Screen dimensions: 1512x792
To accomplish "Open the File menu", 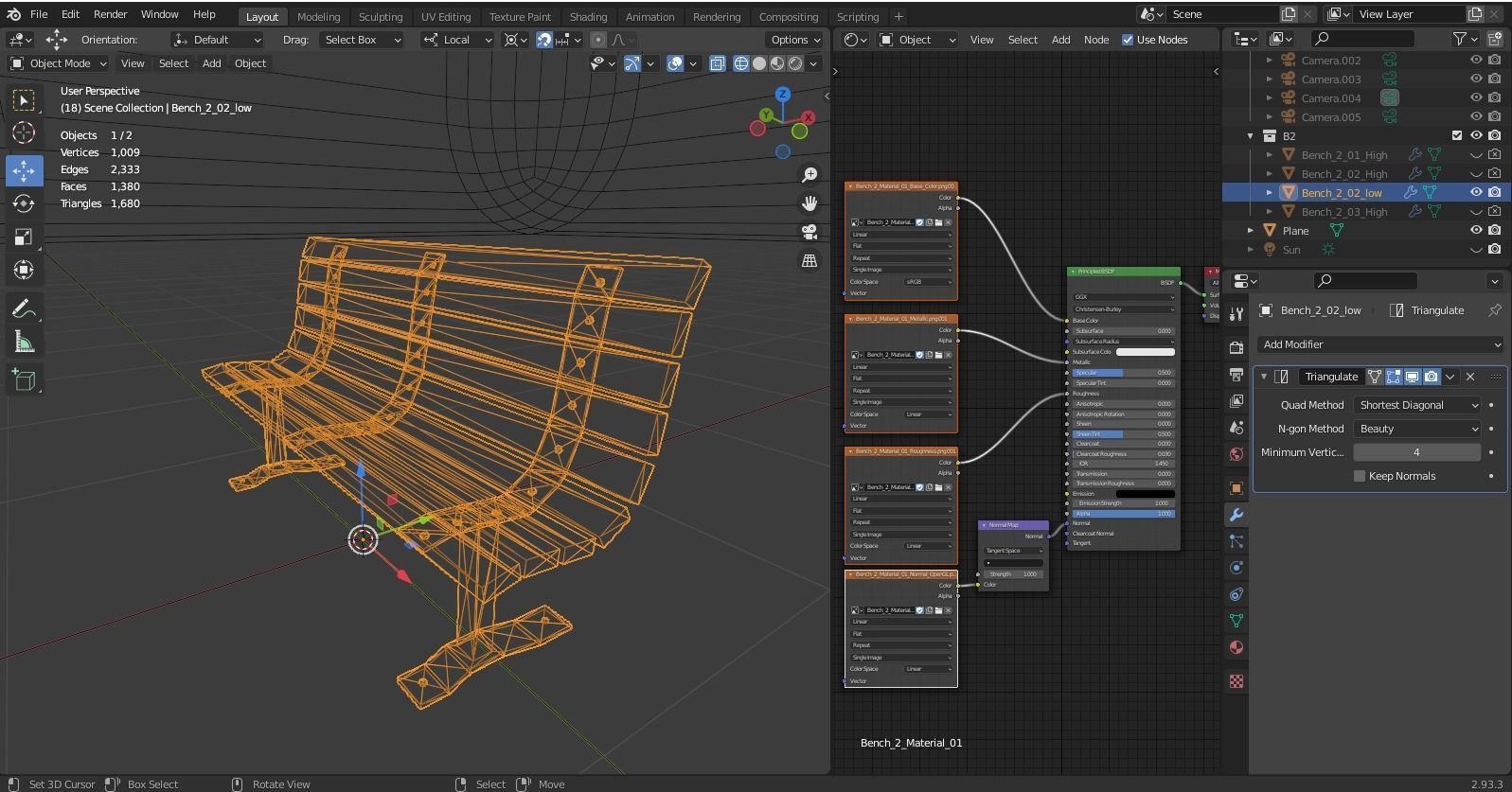I will tap(39, 14).
